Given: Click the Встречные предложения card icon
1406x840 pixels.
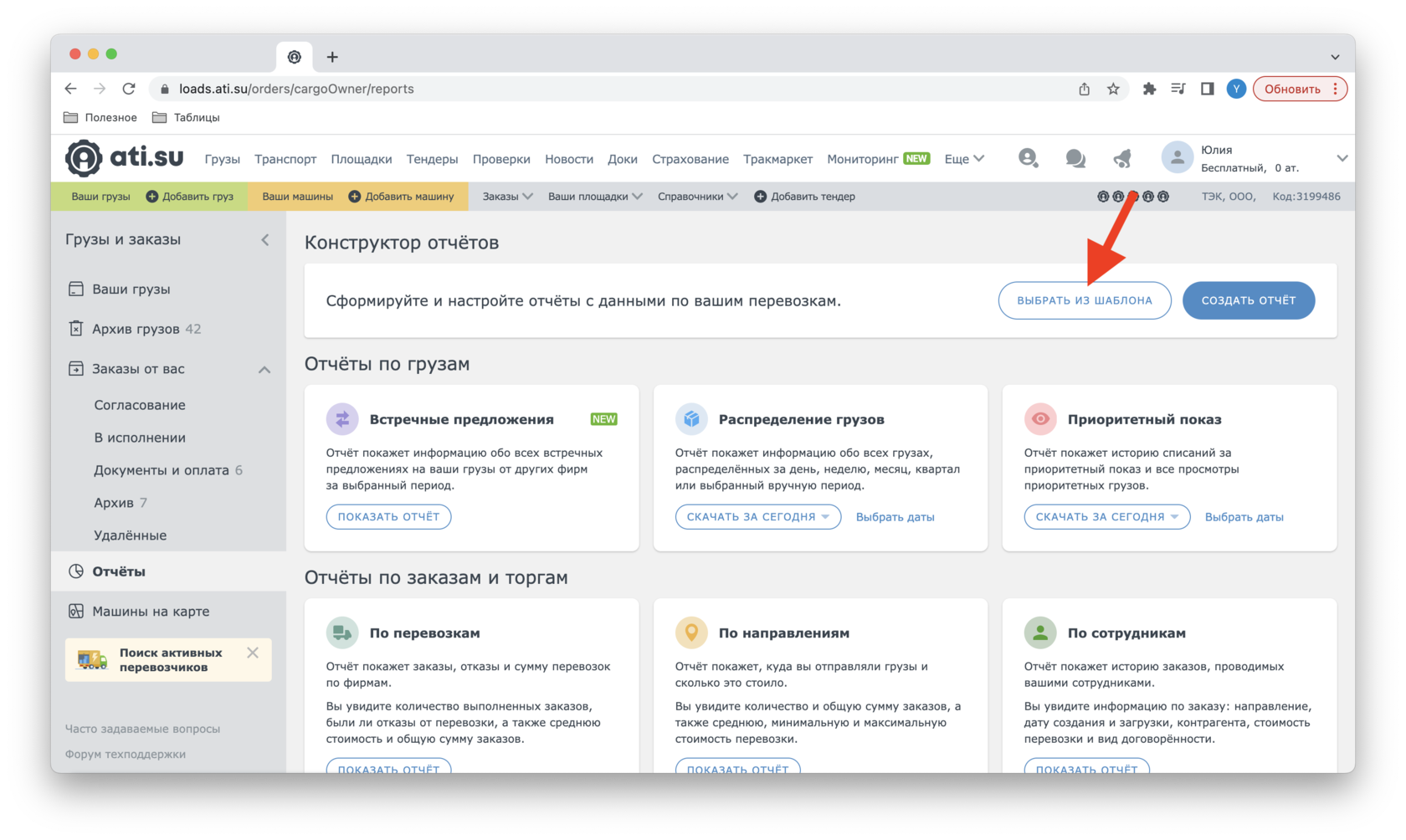Looking at the screenshot, I should click(x=342, y=419).
